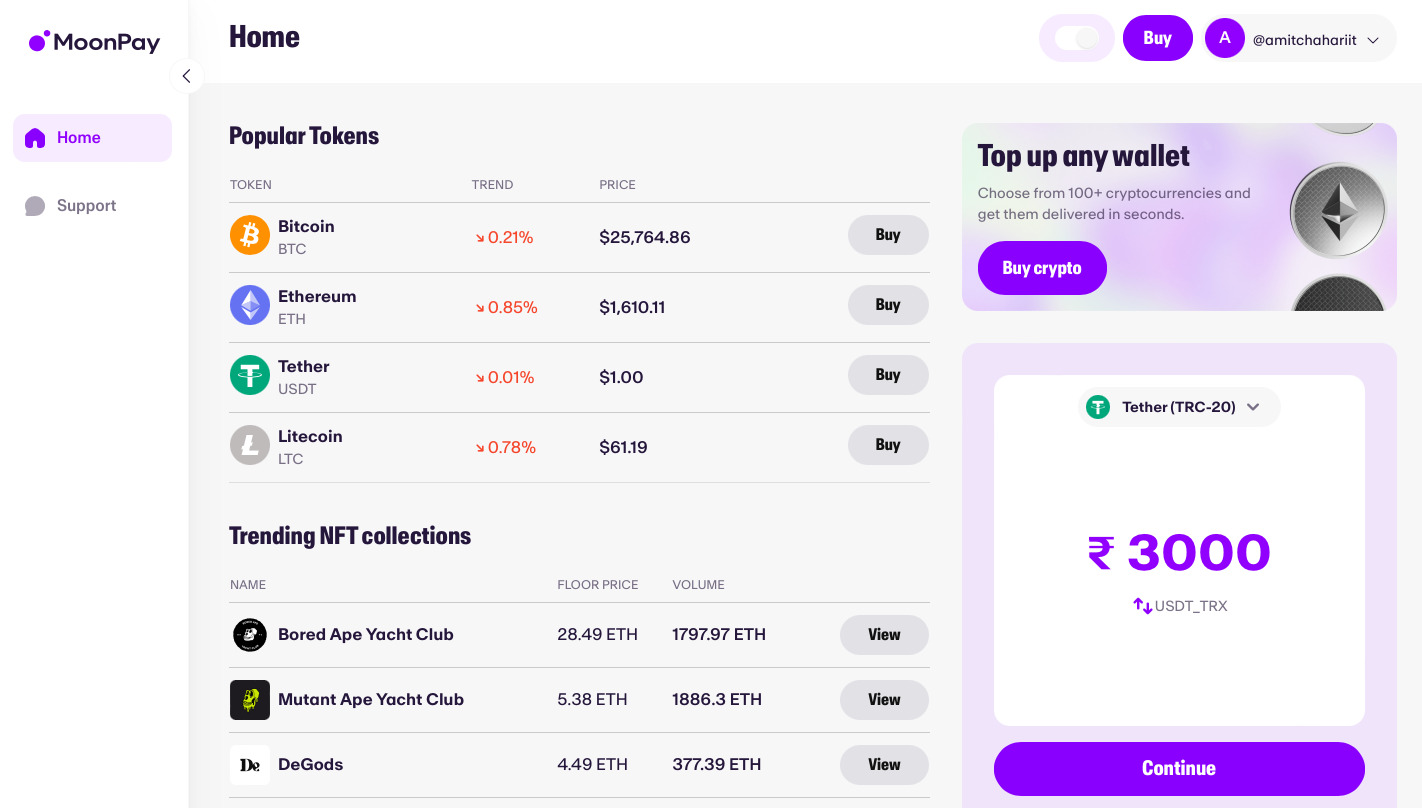Click the purple A avatar icon
Viewport: 1422px width, 808px height.
(x=1224, y=37)
